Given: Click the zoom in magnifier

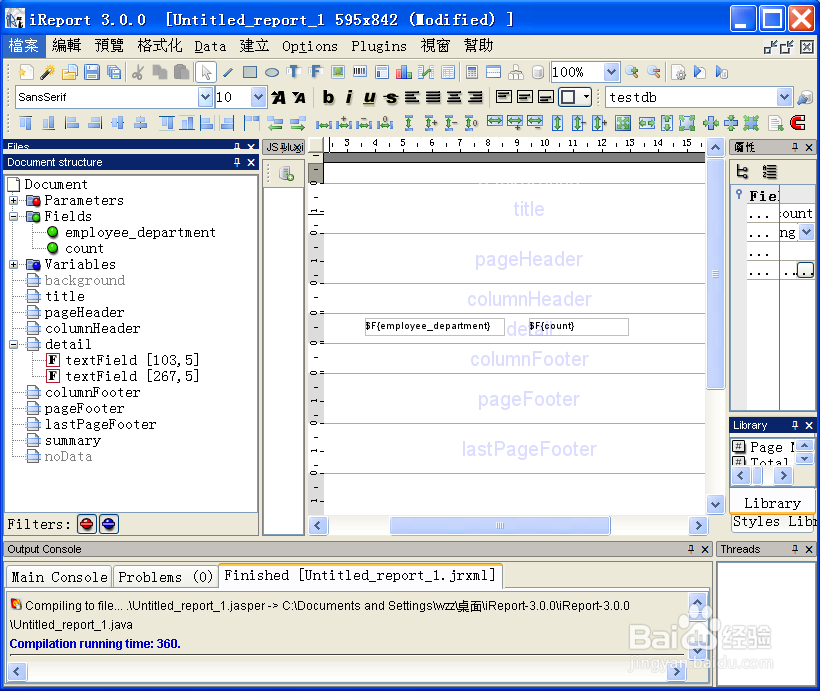Looking at the screenshot, I should [x=632, y=72].
